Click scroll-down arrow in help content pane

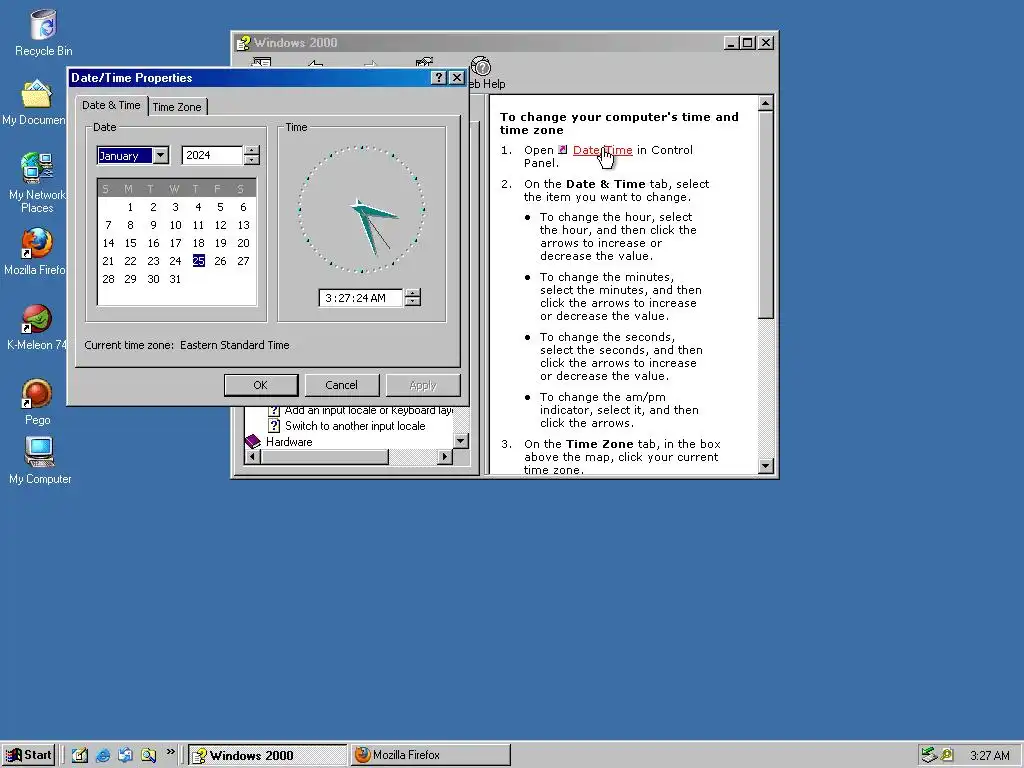(x=765, y=466)
